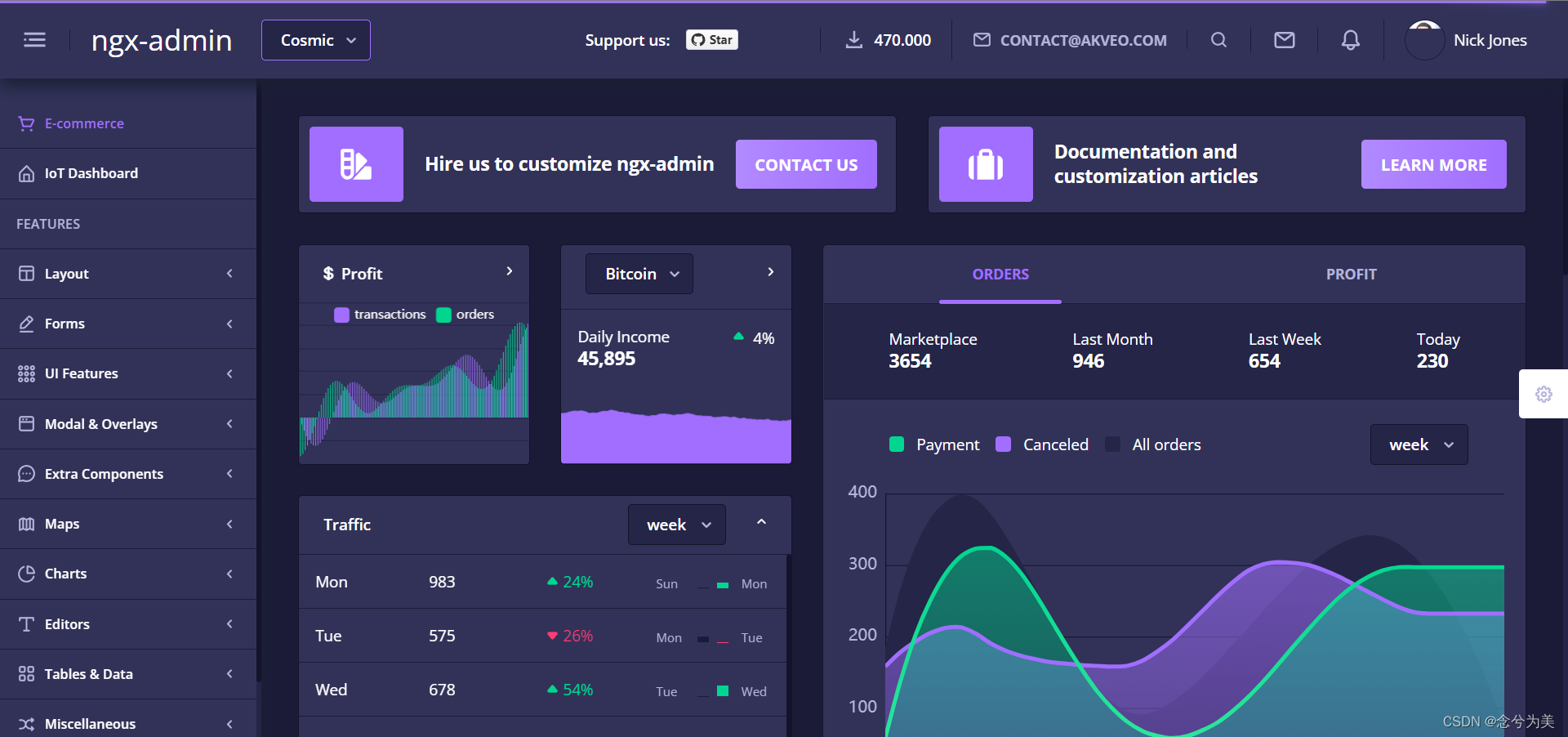Click the UI Features grid icon

pyautogui.click(x=26, y=373)
